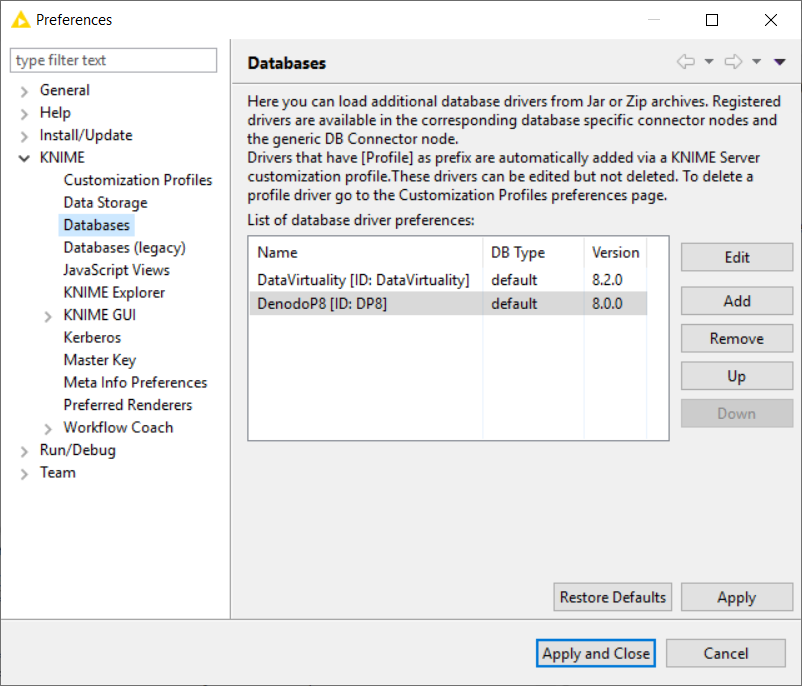
Task: Expand the Team tree node
Action: tap(24, 474)
